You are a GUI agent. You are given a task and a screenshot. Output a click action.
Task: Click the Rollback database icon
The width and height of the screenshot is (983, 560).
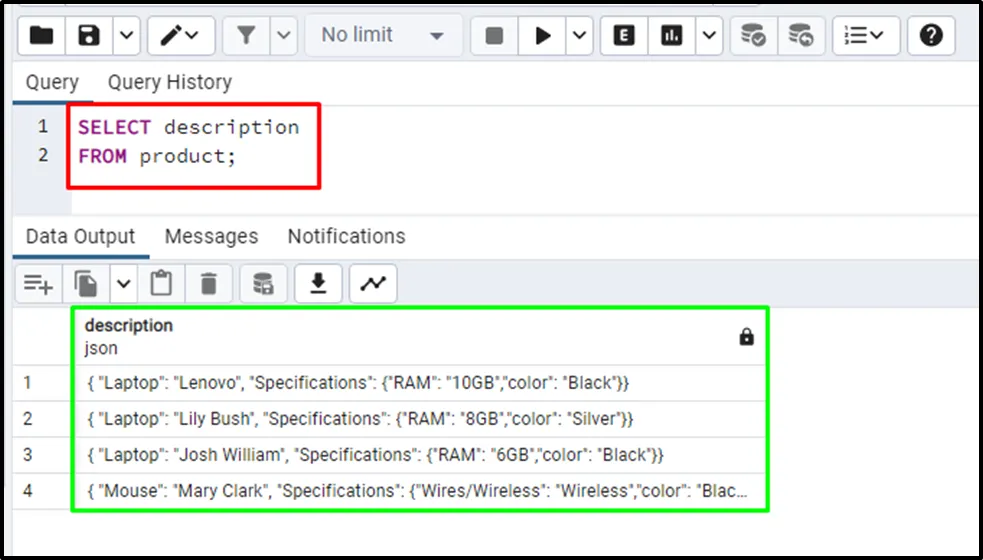click(x=800, y=36)
